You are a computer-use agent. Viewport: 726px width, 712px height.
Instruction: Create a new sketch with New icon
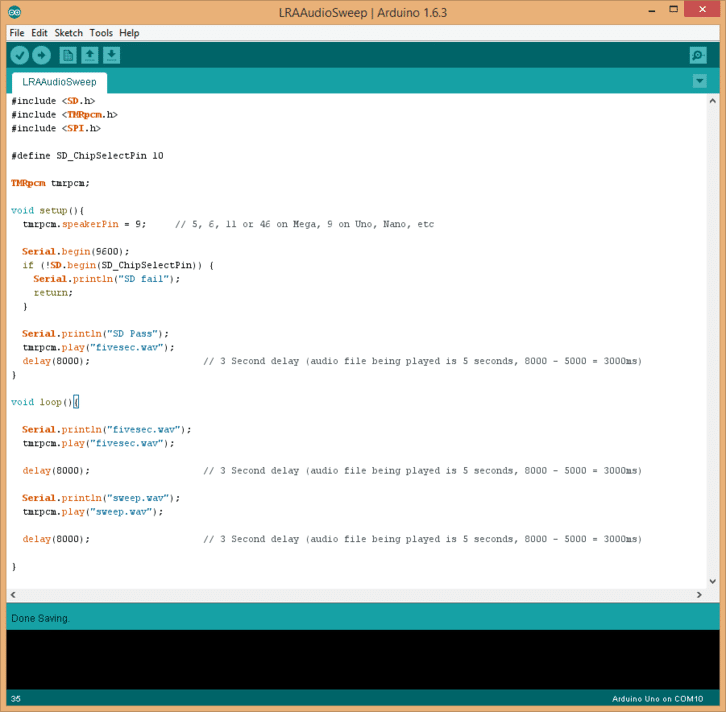tap(68, 56)
